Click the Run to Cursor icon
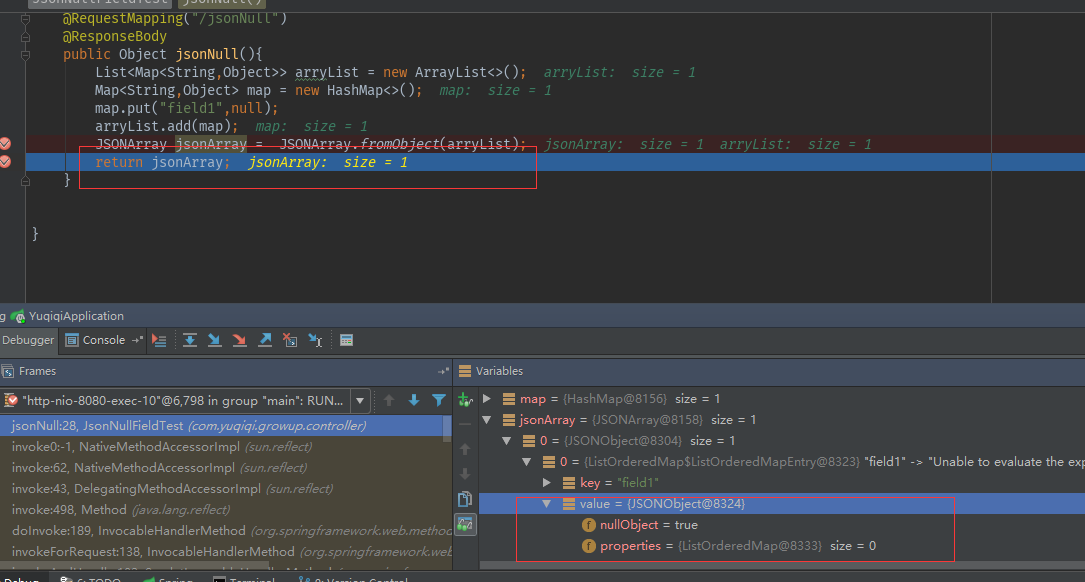 click(x=316, y=340)
